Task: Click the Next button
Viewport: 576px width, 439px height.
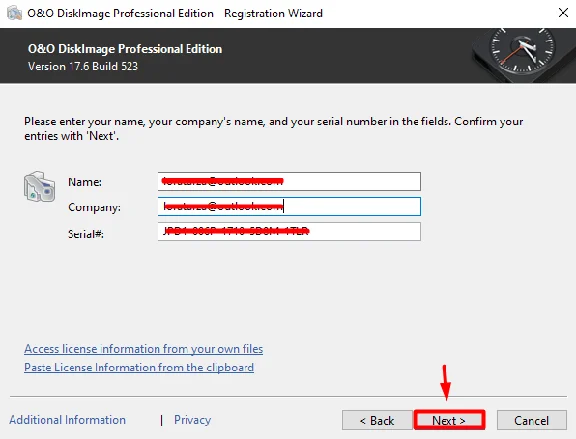Action: coord(449,420)
